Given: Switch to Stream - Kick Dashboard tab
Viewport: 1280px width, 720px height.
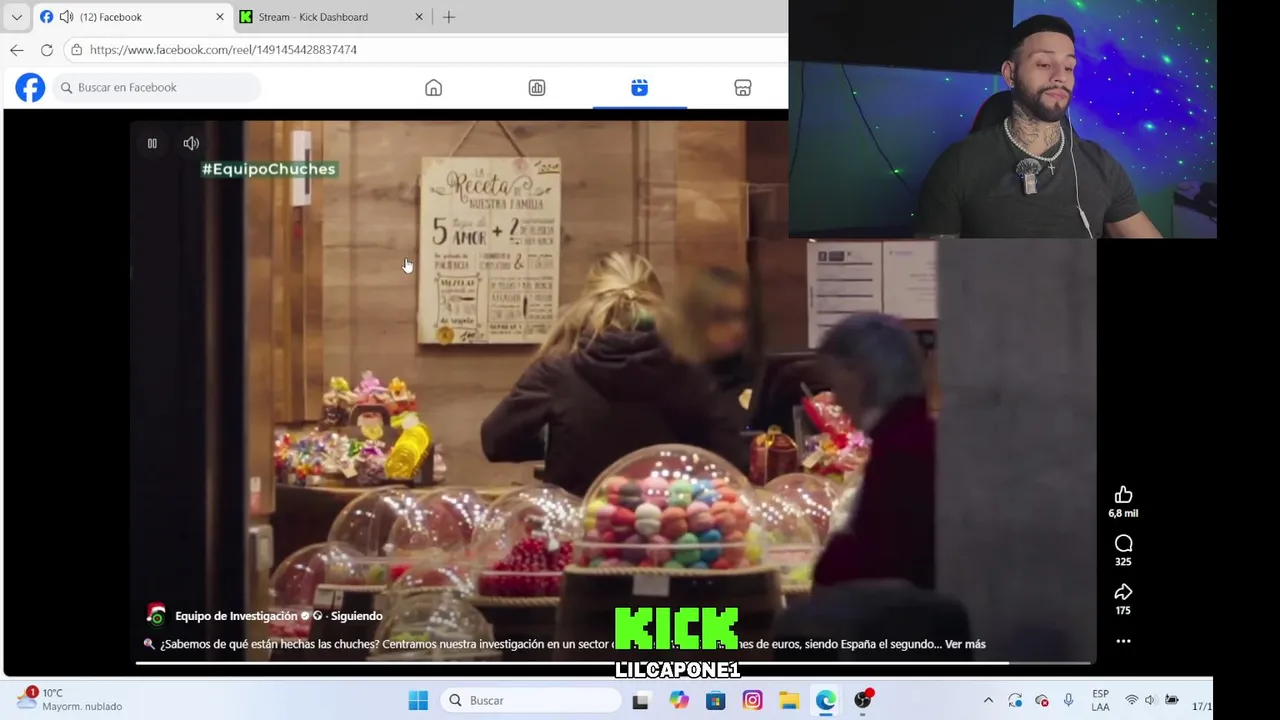Looking at the screenshot, I should [x=332, y=17].
